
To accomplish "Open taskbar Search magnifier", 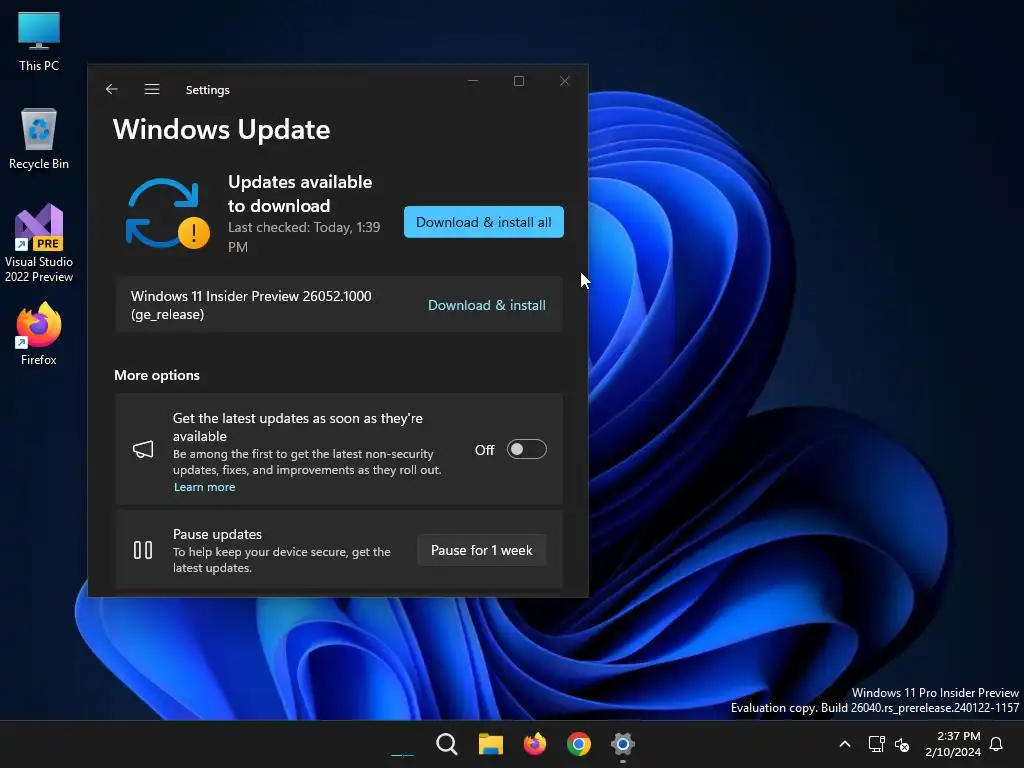I will tap(447, 744).
